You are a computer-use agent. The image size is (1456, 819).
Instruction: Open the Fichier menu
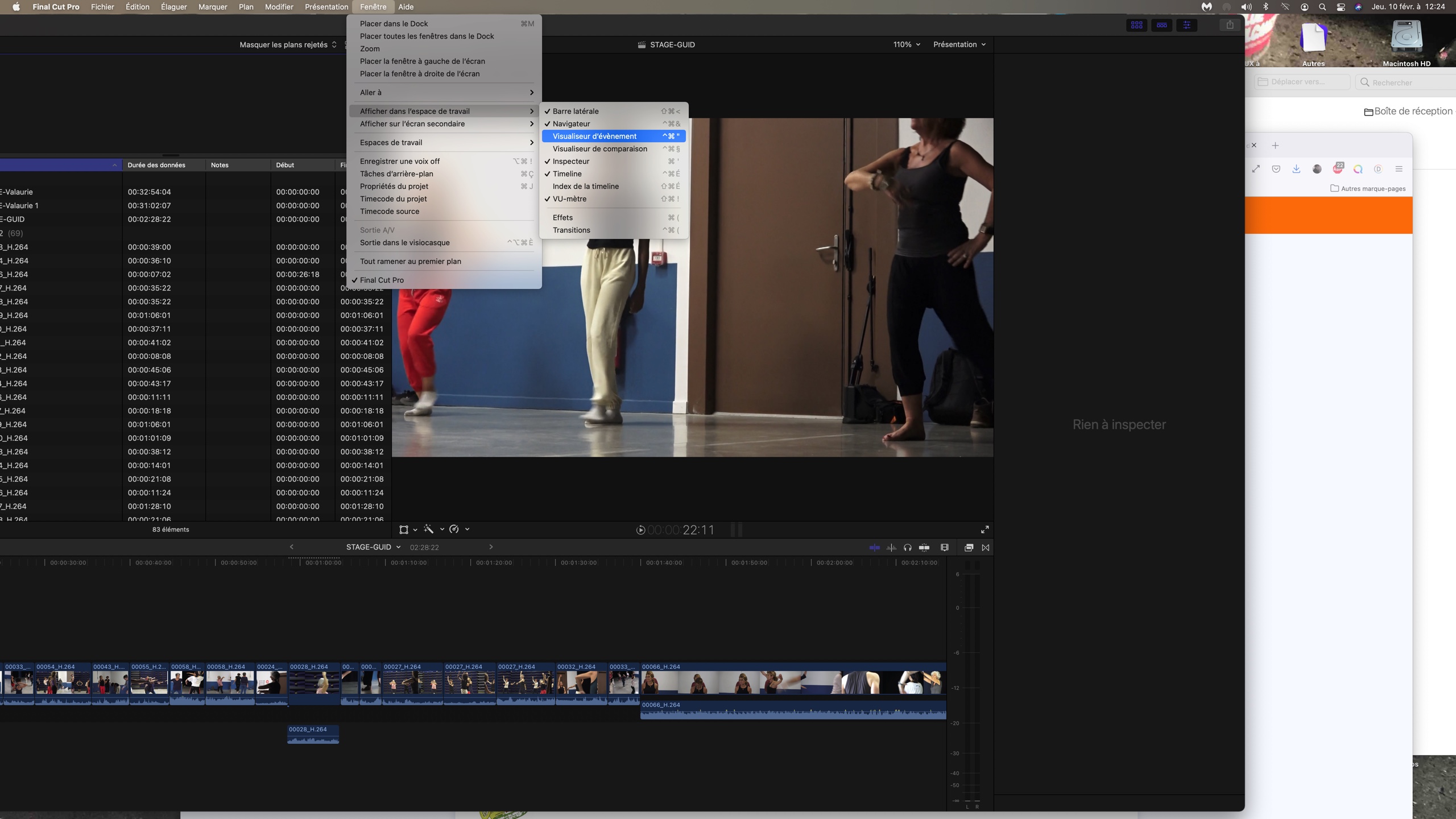(102, 7)
